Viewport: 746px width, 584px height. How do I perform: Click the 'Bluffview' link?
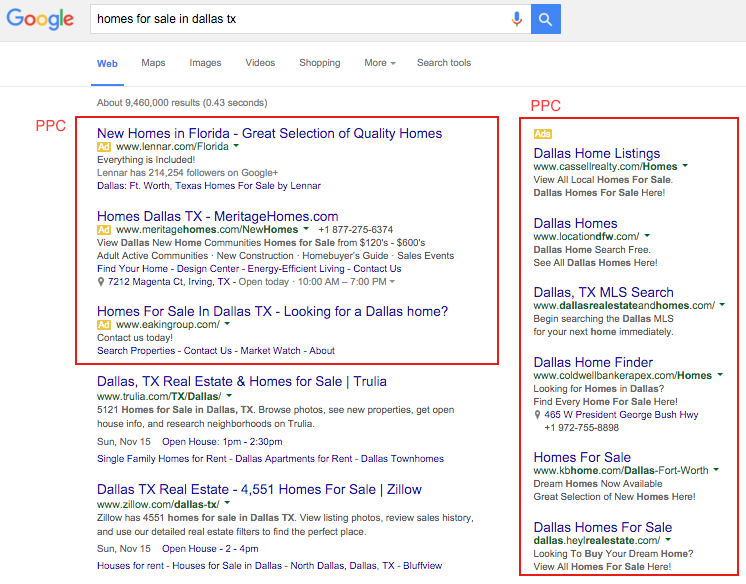(422, 566)
